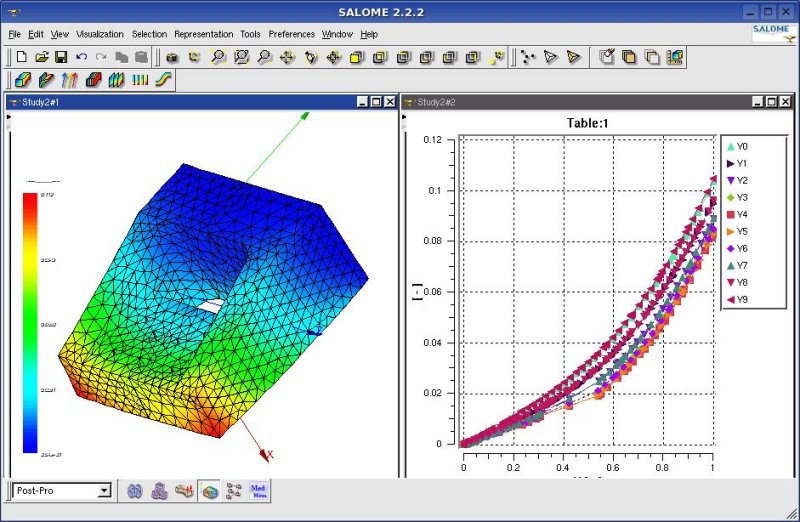Viewport: 800px width, 522px height.
Task: Click the SALOME logo in top-right corner
Action: [772, 33]
